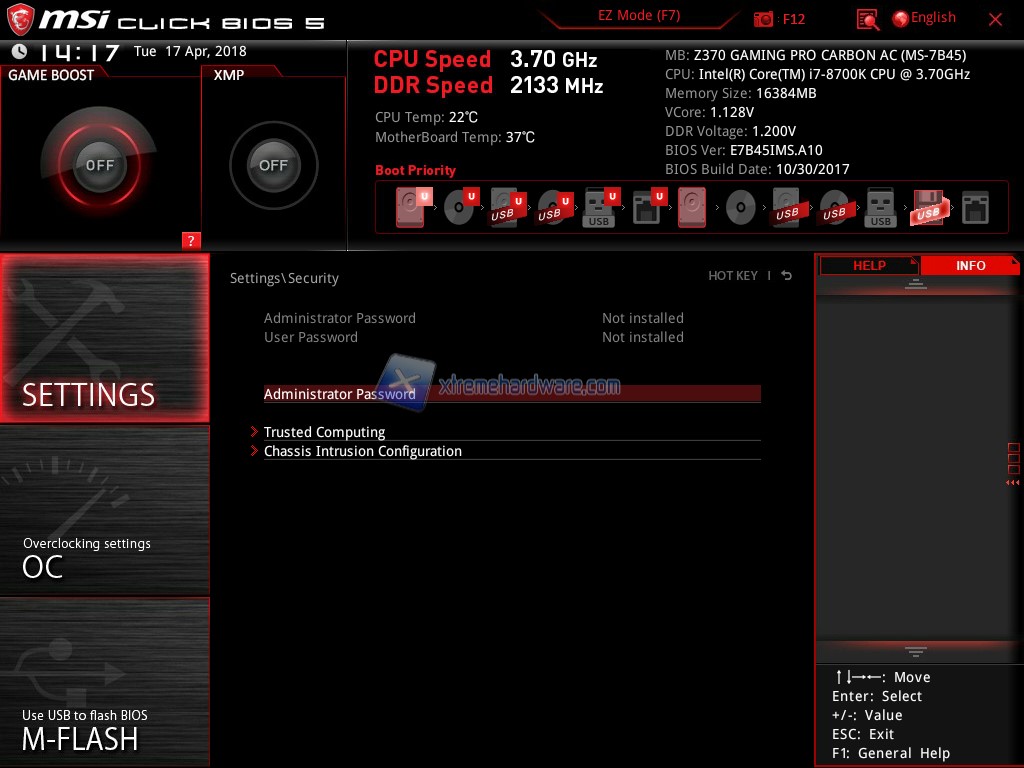Switch to the INFO tab
The width and height of the screenshot is (1024, 768).
pyautogui.click(x=969, y=265)
